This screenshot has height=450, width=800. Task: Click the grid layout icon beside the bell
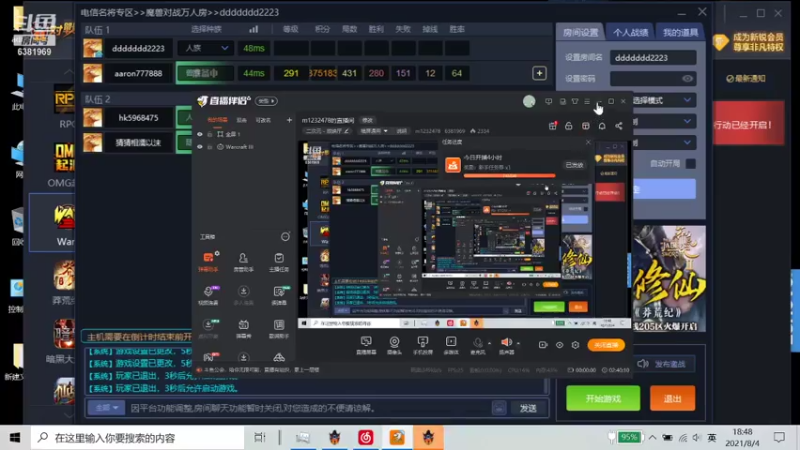[586, 126]
